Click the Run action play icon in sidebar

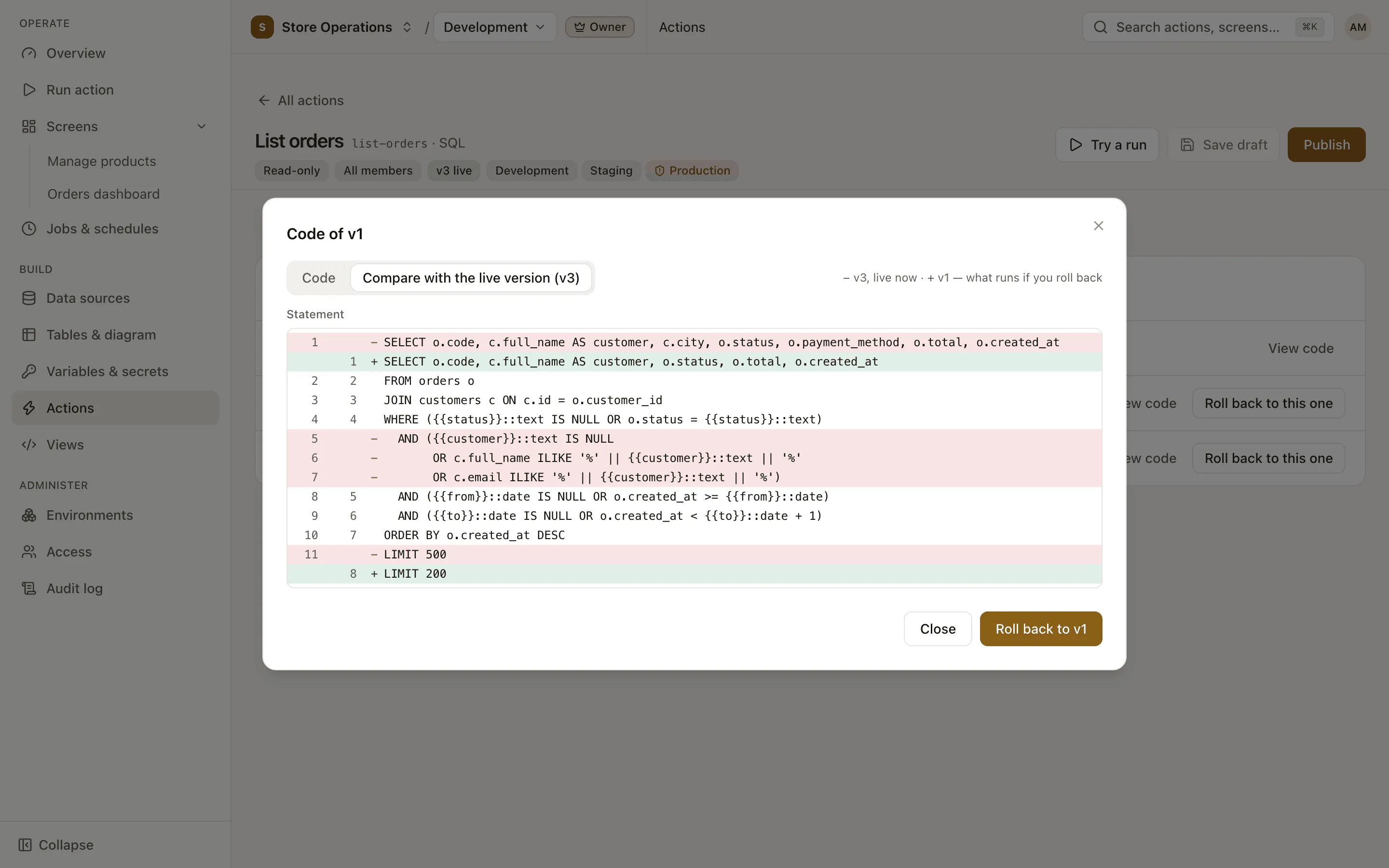tap(29, 90)
